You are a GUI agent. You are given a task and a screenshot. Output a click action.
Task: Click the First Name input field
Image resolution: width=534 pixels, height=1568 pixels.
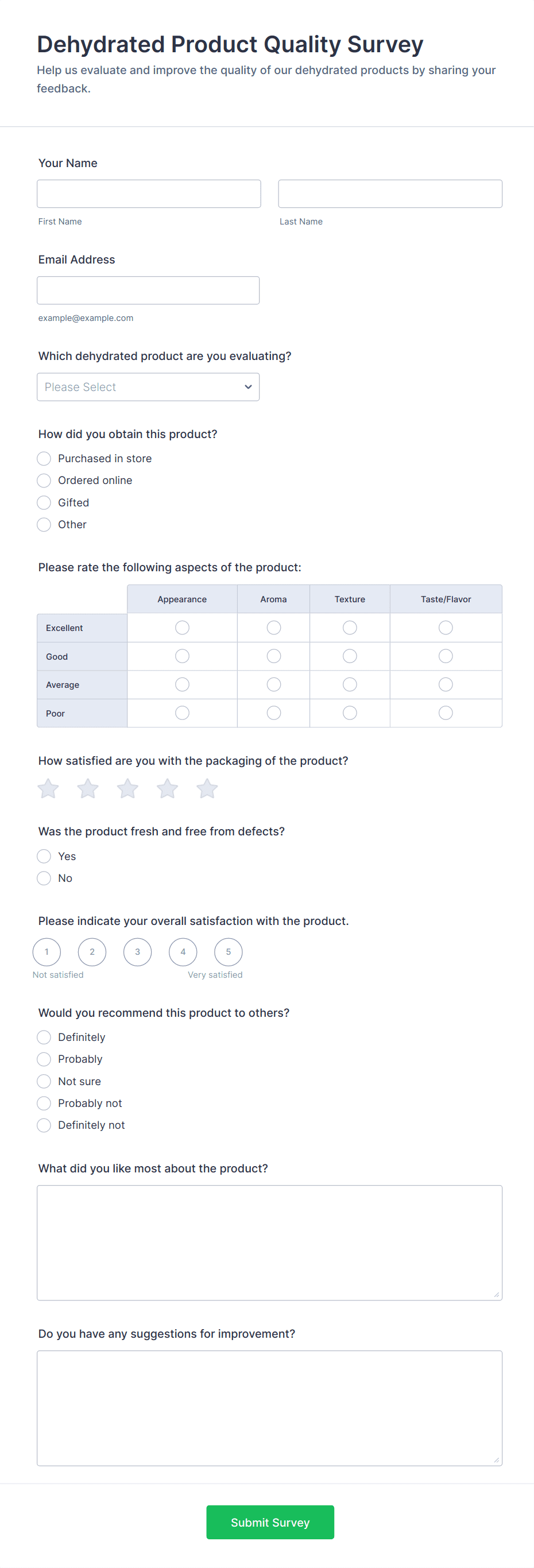[x=149, y=193]
